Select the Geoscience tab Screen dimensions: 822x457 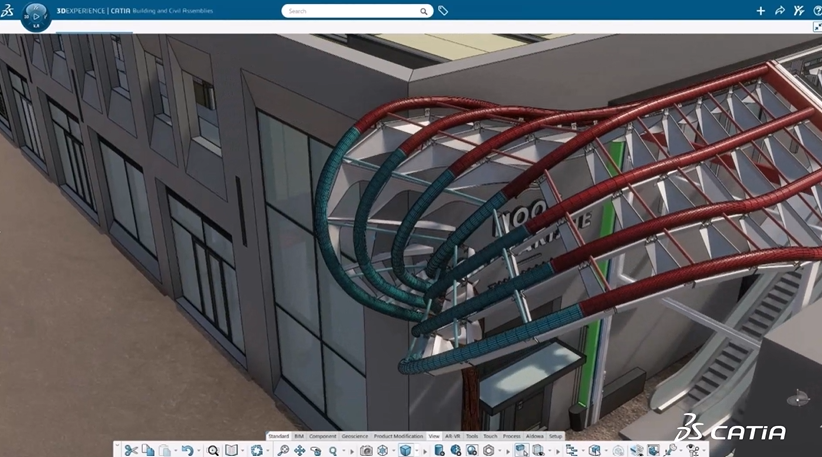pos(354,436)
